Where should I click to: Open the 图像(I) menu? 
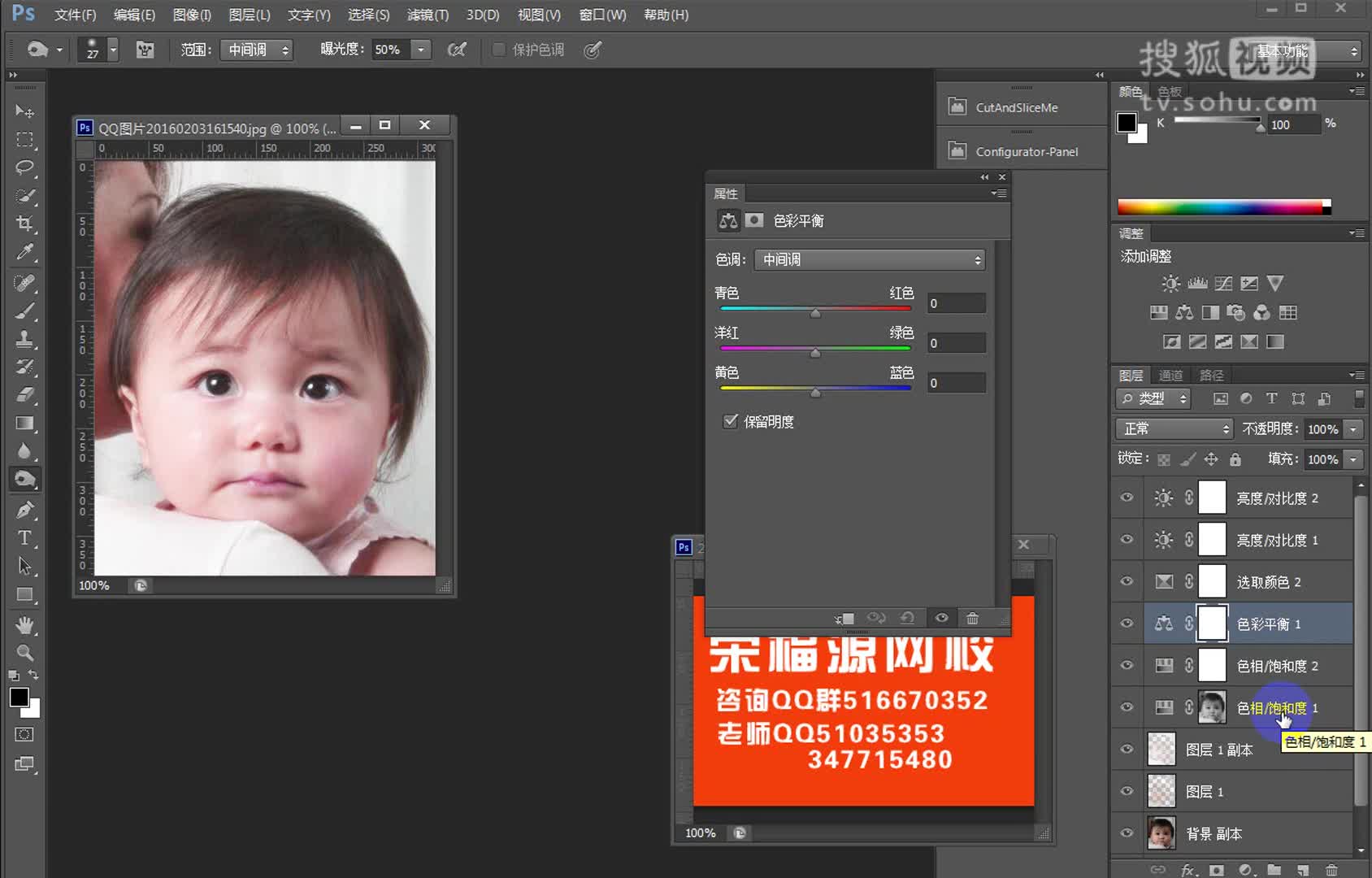tap(192, 15)
